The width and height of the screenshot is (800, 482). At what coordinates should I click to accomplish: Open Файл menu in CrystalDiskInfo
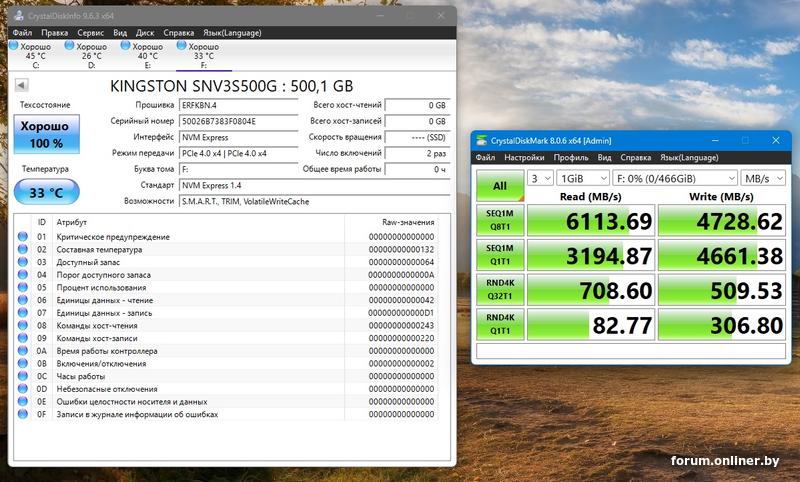coord(22,33)
